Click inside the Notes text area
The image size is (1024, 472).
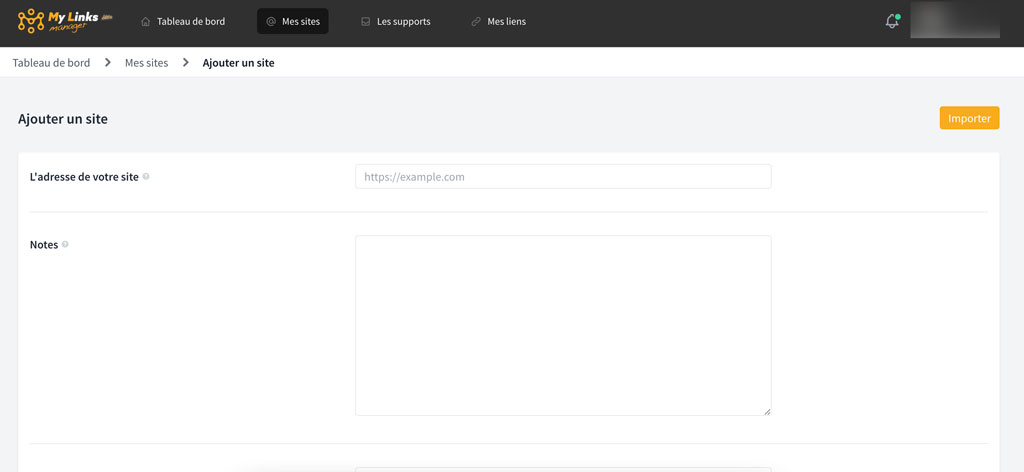pos(563,325)
